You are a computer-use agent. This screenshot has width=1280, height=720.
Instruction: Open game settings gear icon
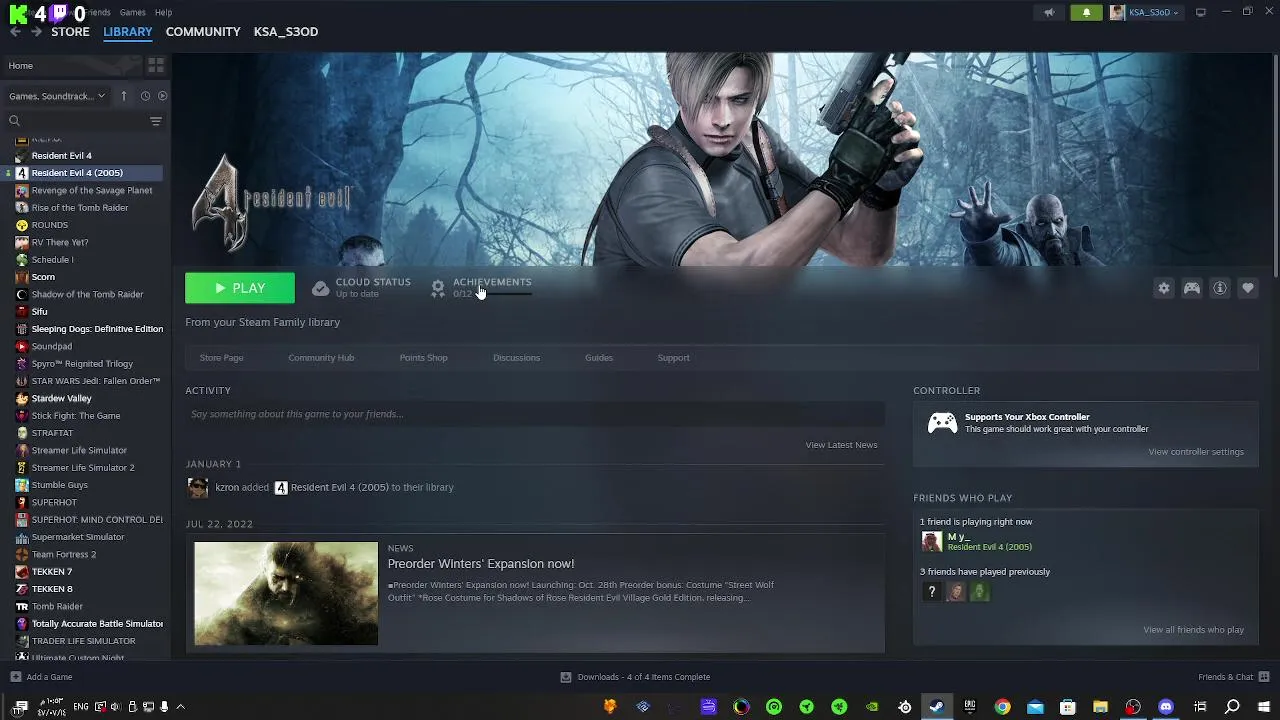tap(1164, 288)
